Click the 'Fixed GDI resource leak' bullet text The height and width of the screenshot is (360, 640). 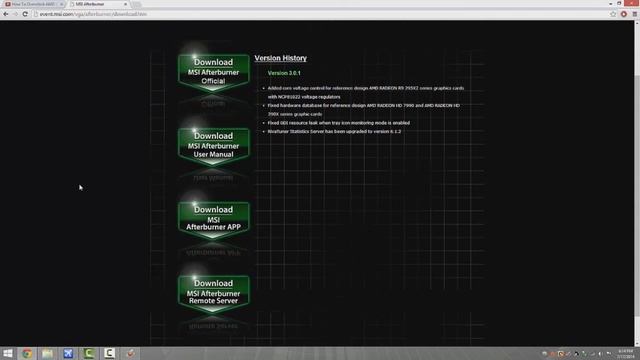coord(338,123)
